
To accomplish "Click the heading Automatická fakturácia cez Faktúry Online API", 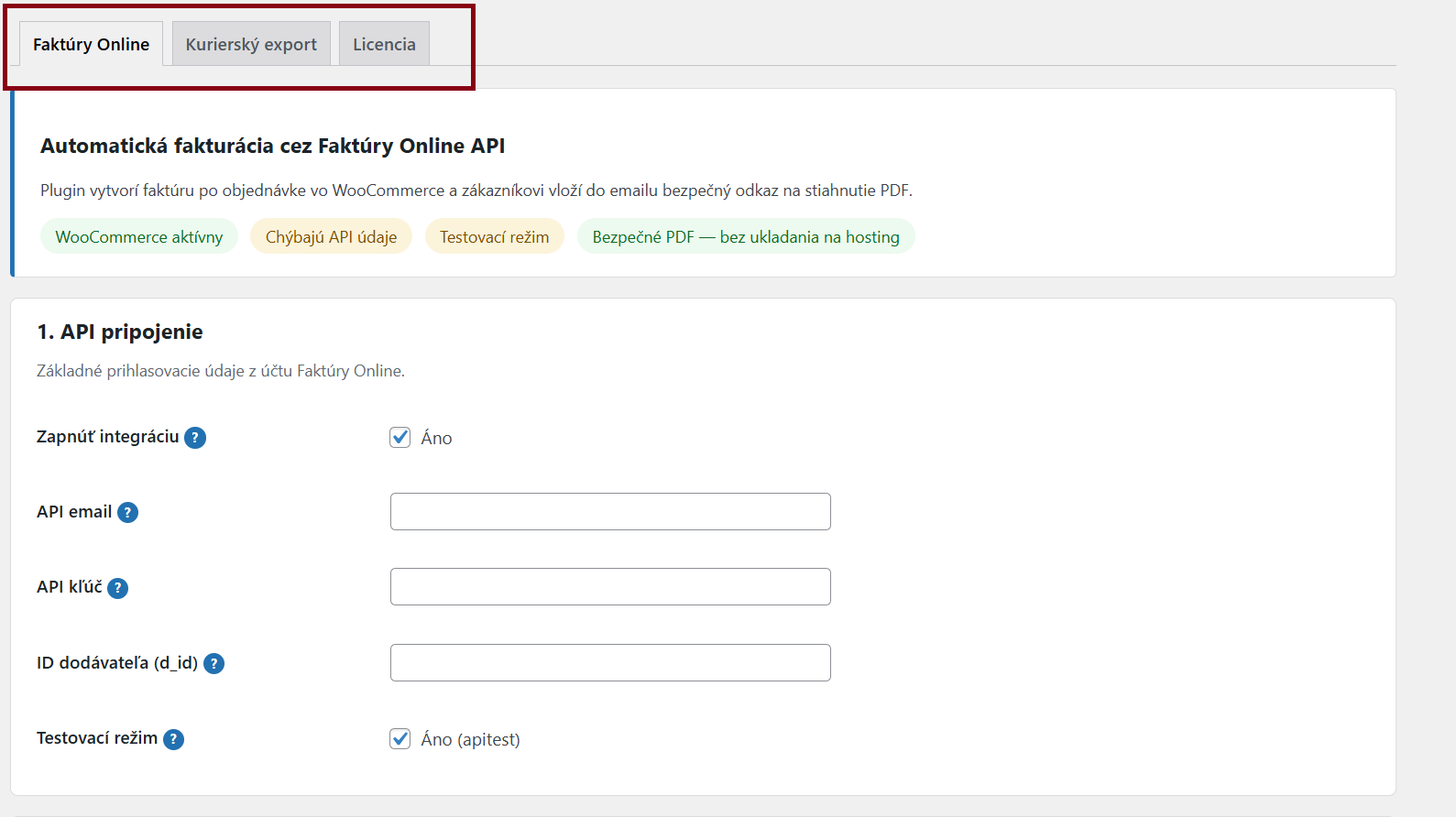I will 272,146.
